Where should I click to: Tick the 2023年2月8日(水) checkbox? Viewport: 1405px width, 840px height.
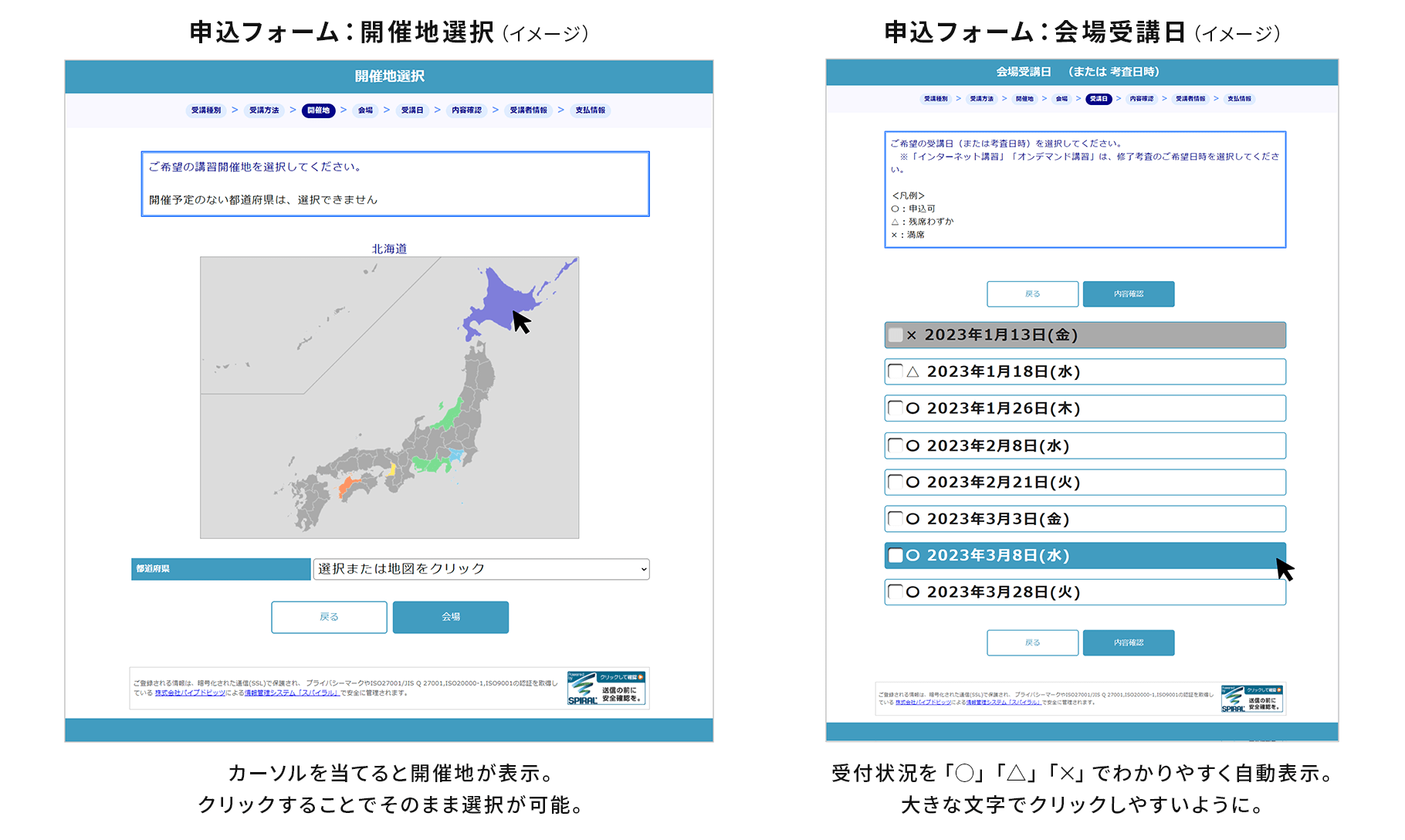895,445
